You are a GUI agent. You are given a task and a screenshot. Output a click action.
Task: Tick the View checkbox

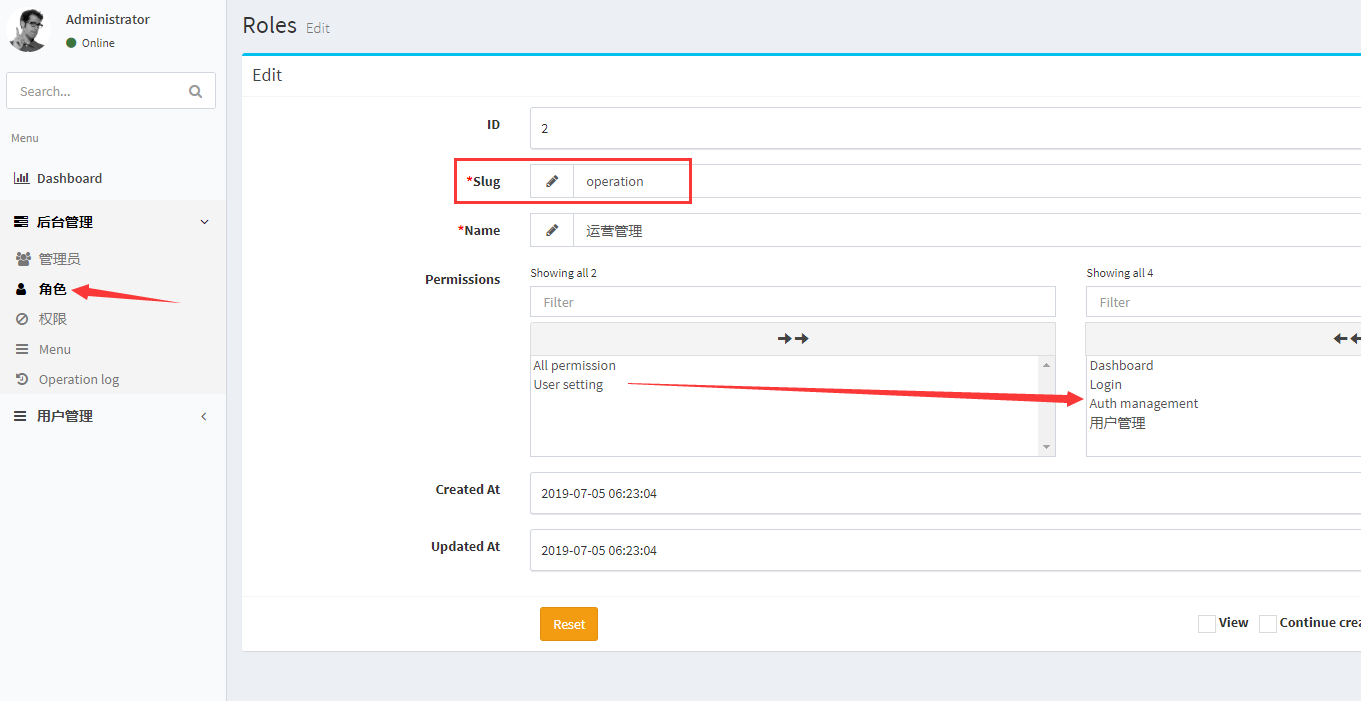(1207, 624)
